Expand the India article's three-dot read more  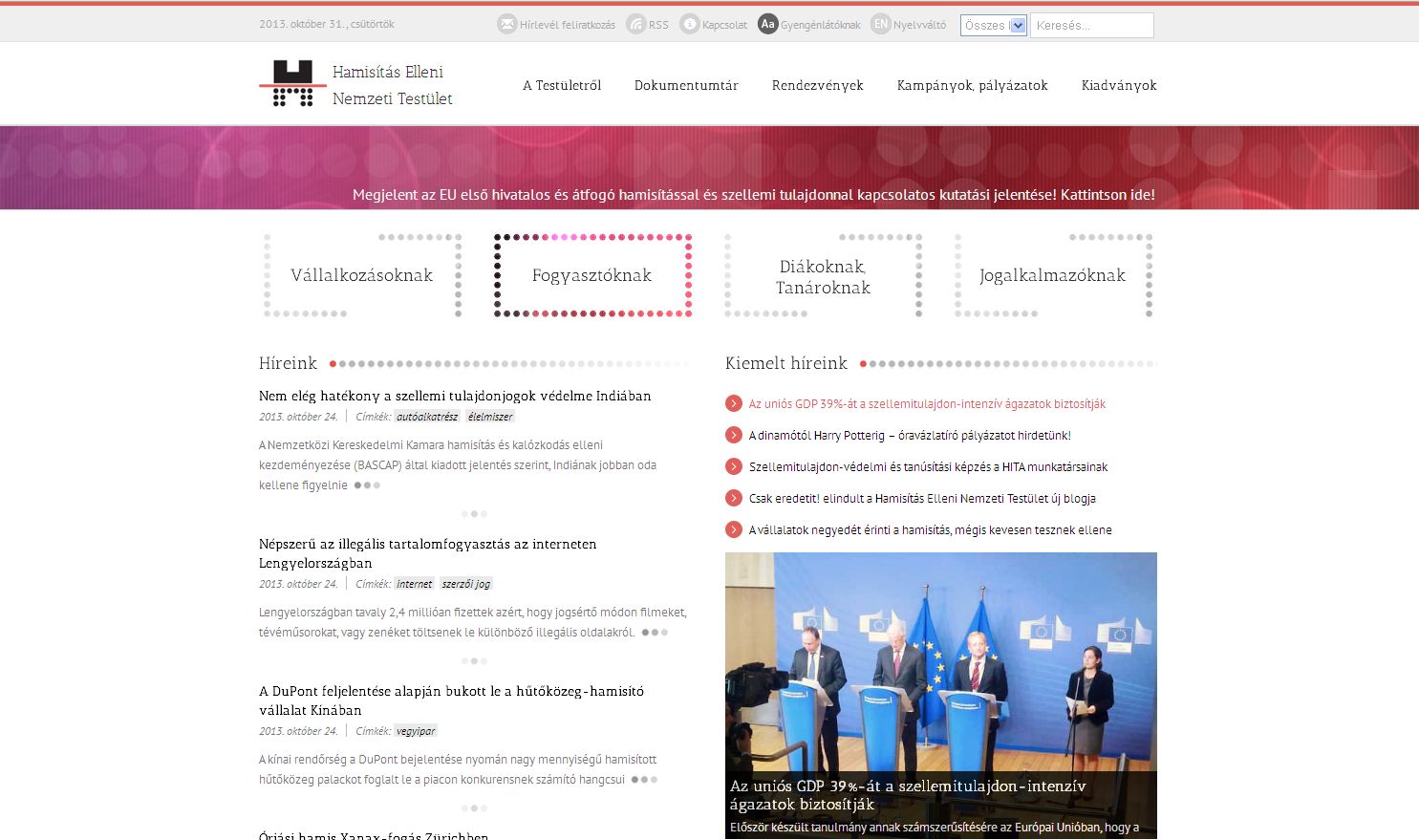point(367,485)
